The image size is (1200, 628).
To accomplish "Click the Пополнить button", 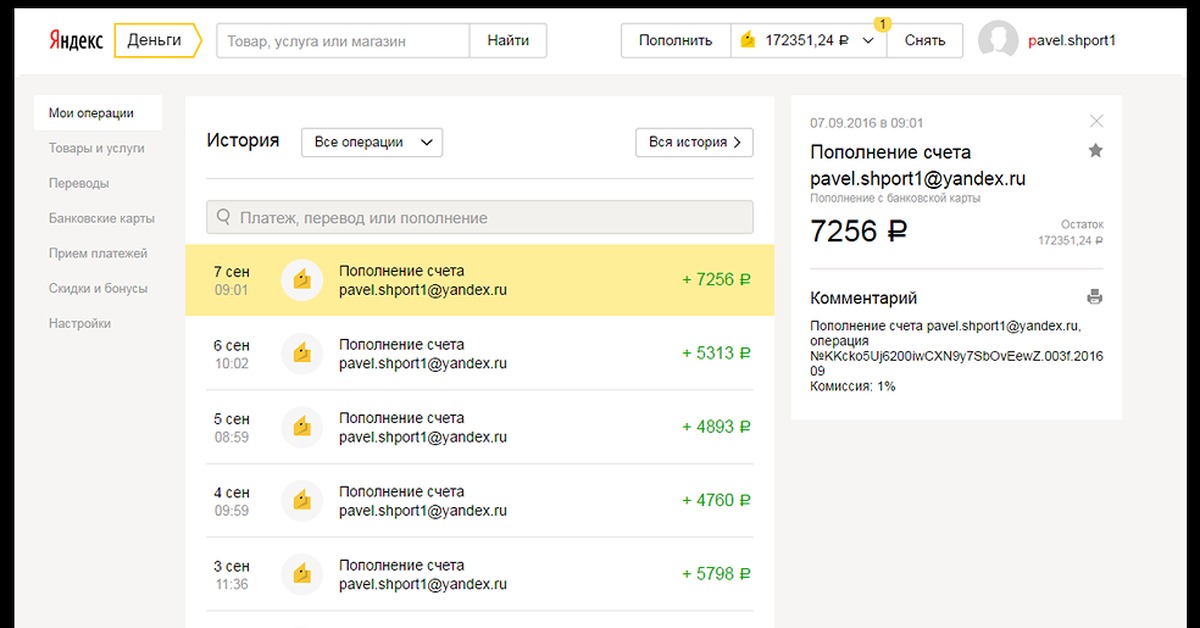I will coord(676,41).
